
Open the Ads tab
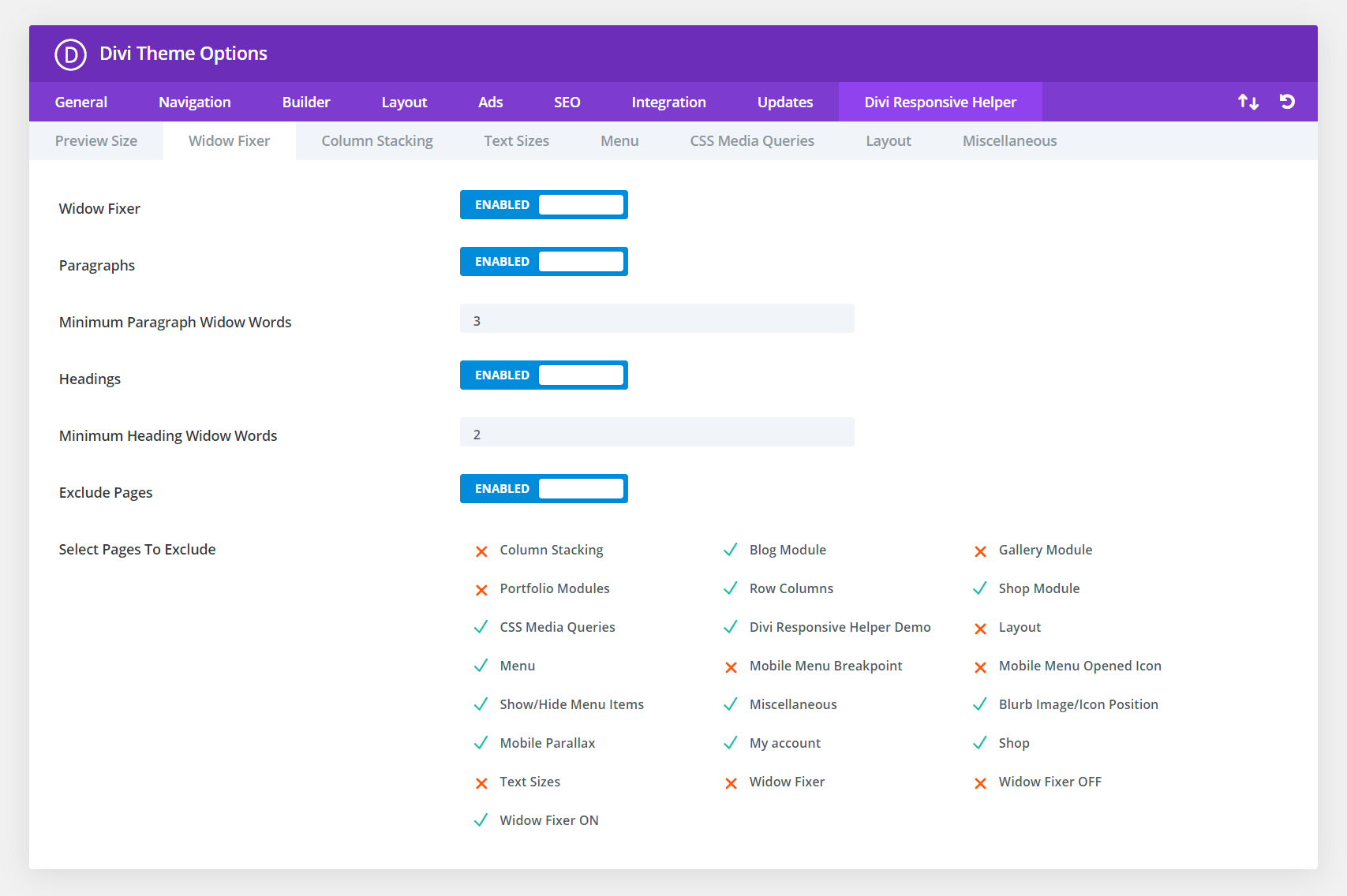[x=490, y=102]
